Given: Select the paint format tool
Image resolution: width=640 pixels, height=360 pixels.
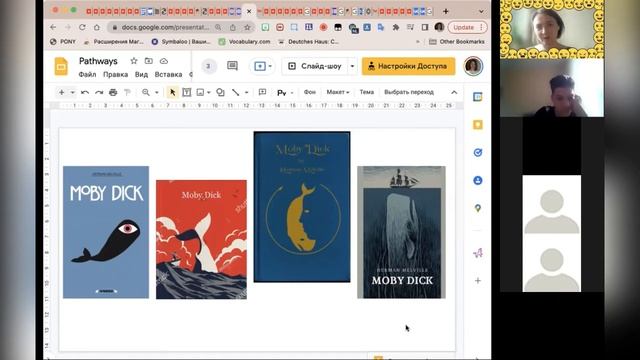Looking at the screenshot, I should pyautogui.click(x=127, y=93).
